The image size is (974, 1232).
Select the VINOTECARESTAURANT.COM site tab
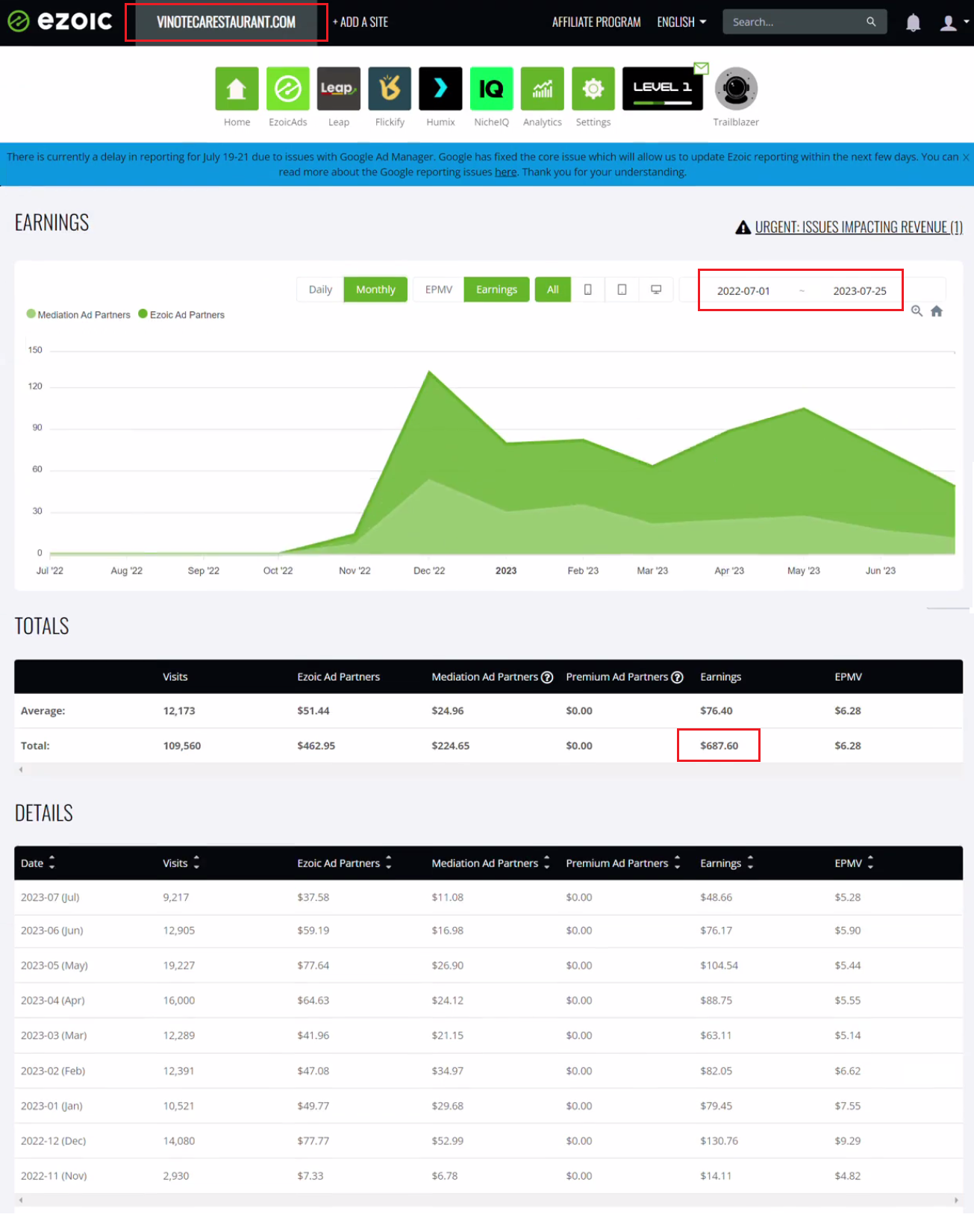(226, 22)
